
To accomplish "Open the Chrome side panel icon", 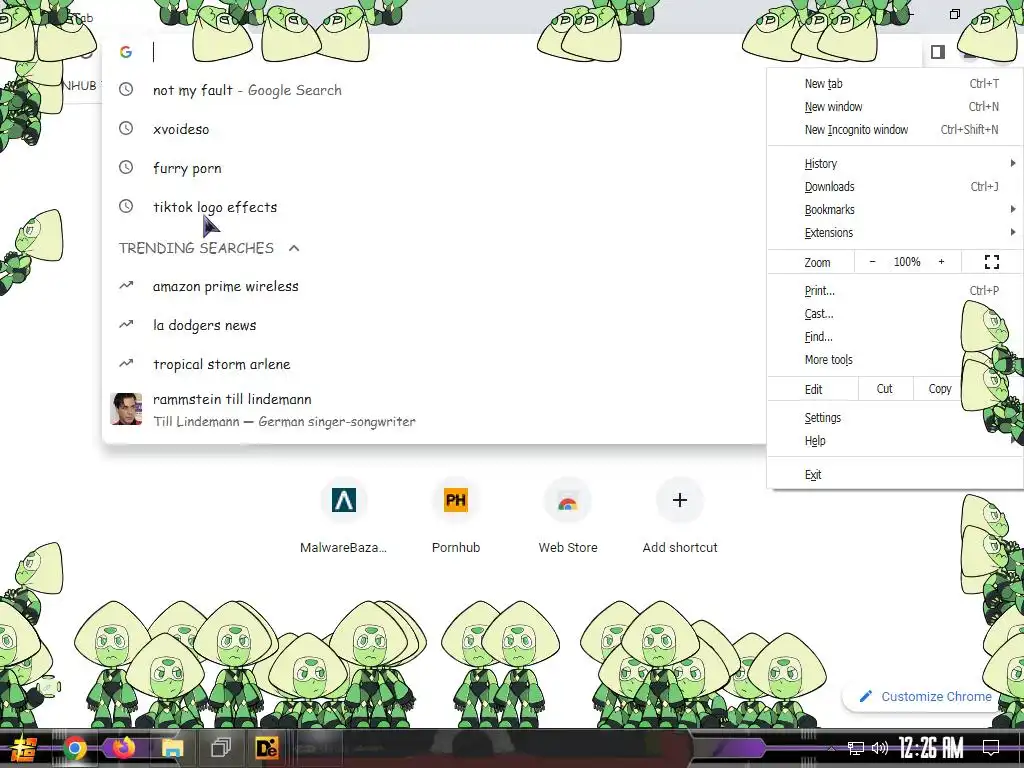I will 938,52.
